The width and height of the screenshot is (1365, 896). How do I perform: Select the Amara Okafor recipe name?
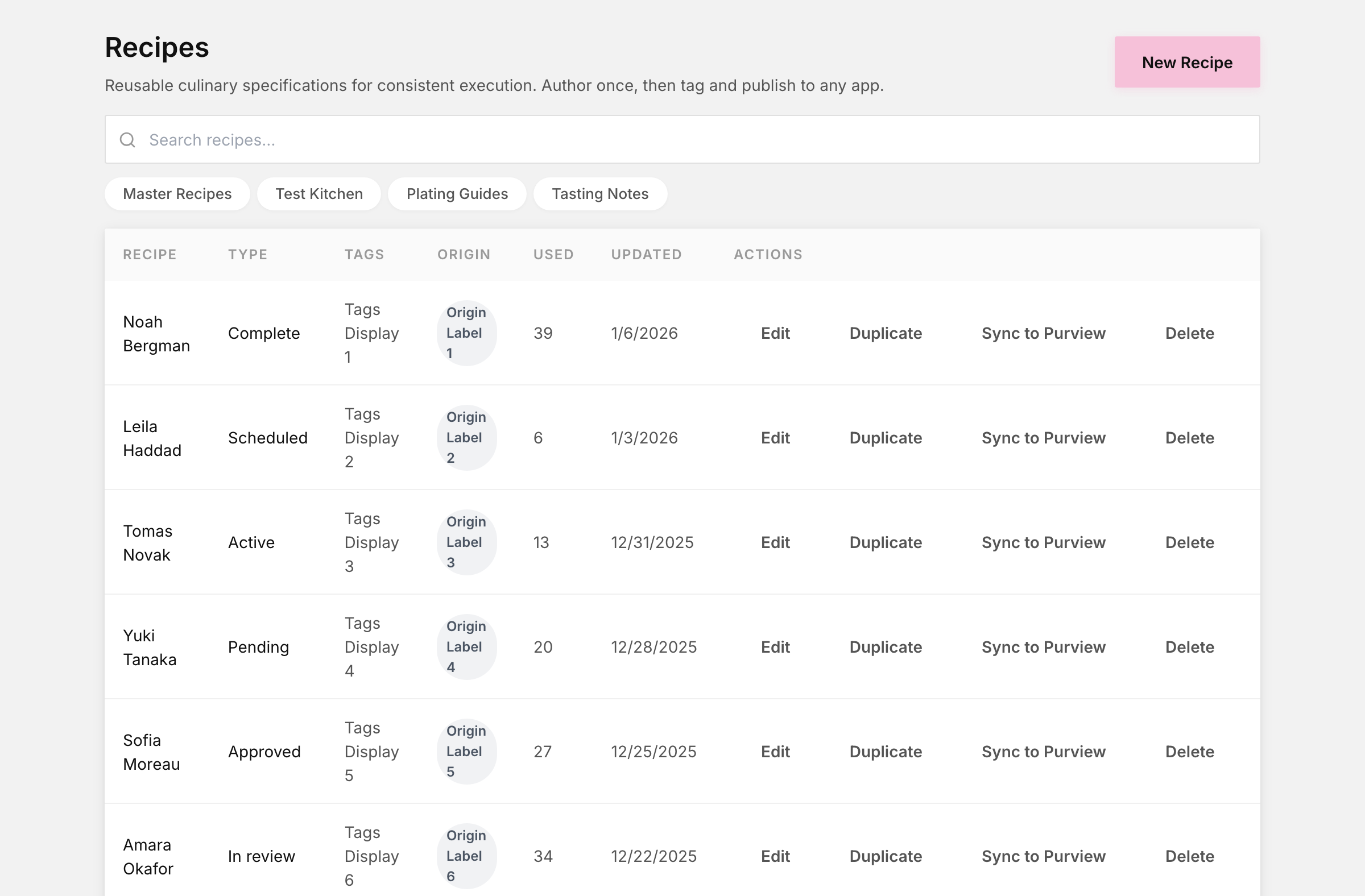click(148, 857)
